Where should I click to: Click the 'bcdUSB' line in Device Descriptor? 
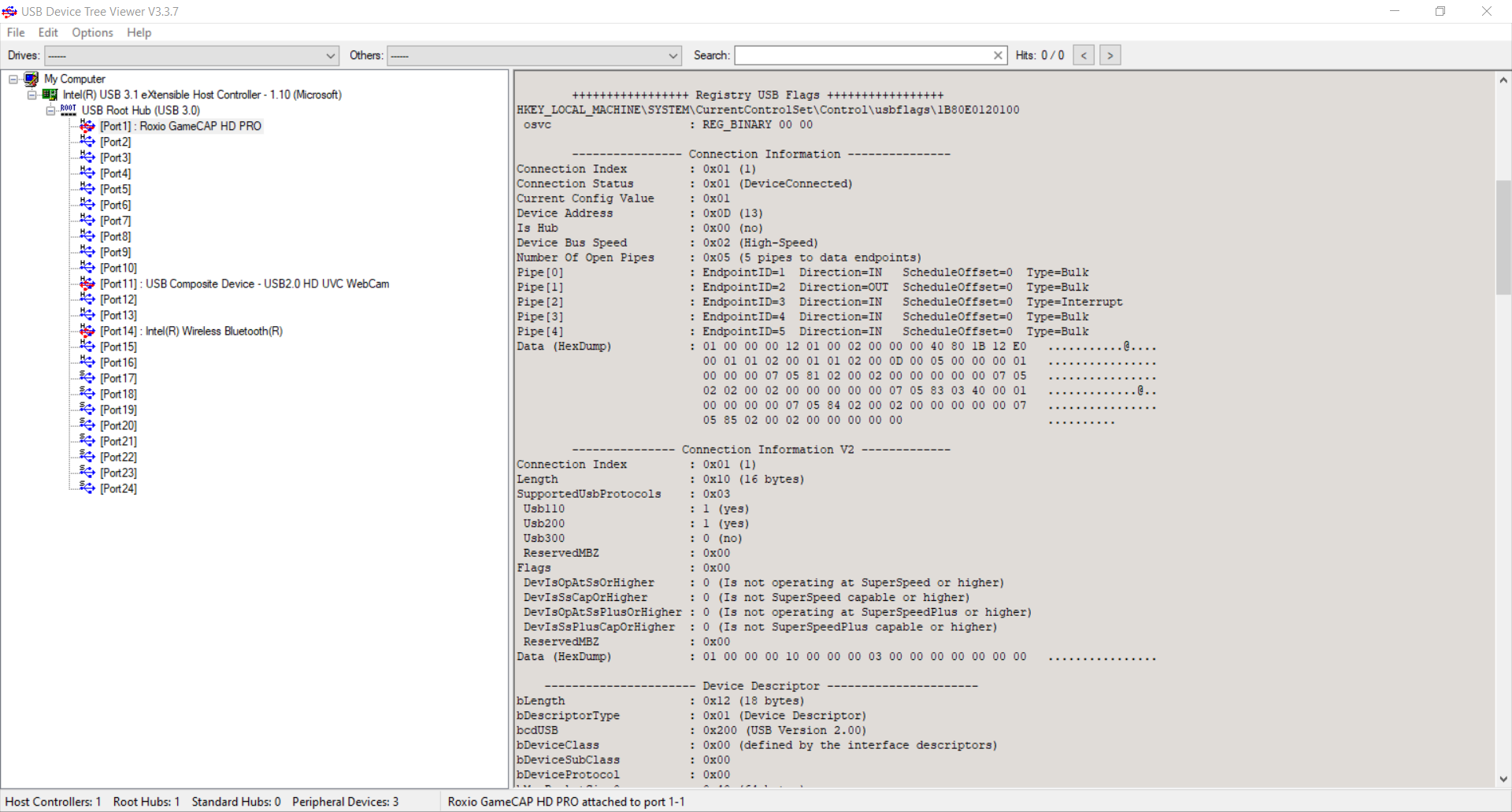[691, 730]
